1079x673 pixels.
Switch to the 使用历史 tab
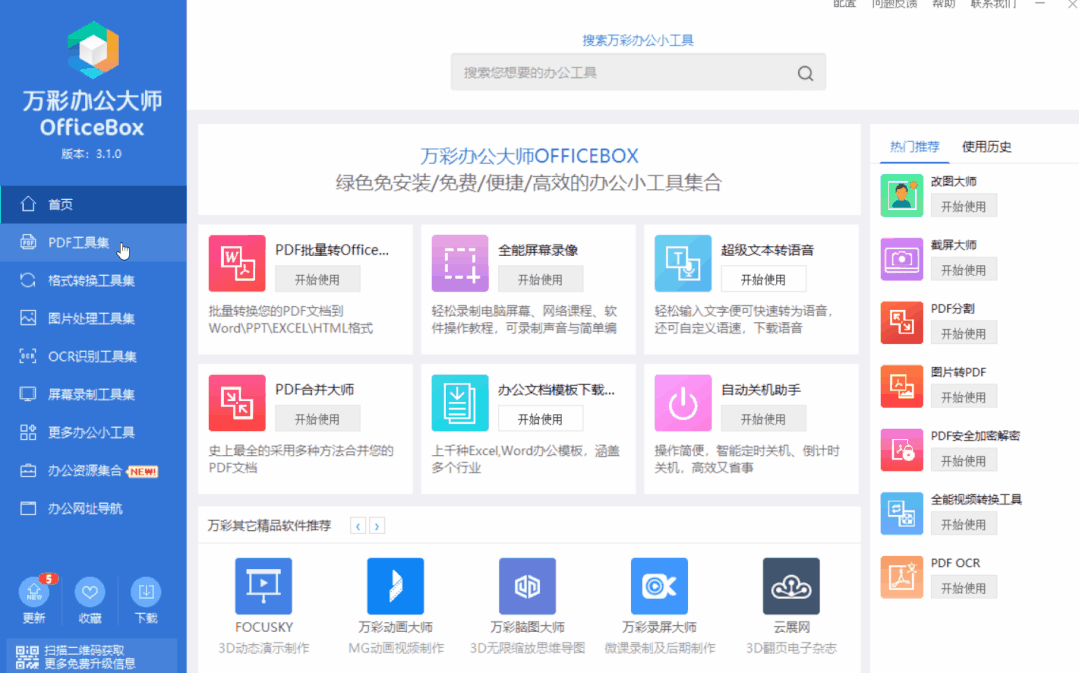(x=986, y=147)
